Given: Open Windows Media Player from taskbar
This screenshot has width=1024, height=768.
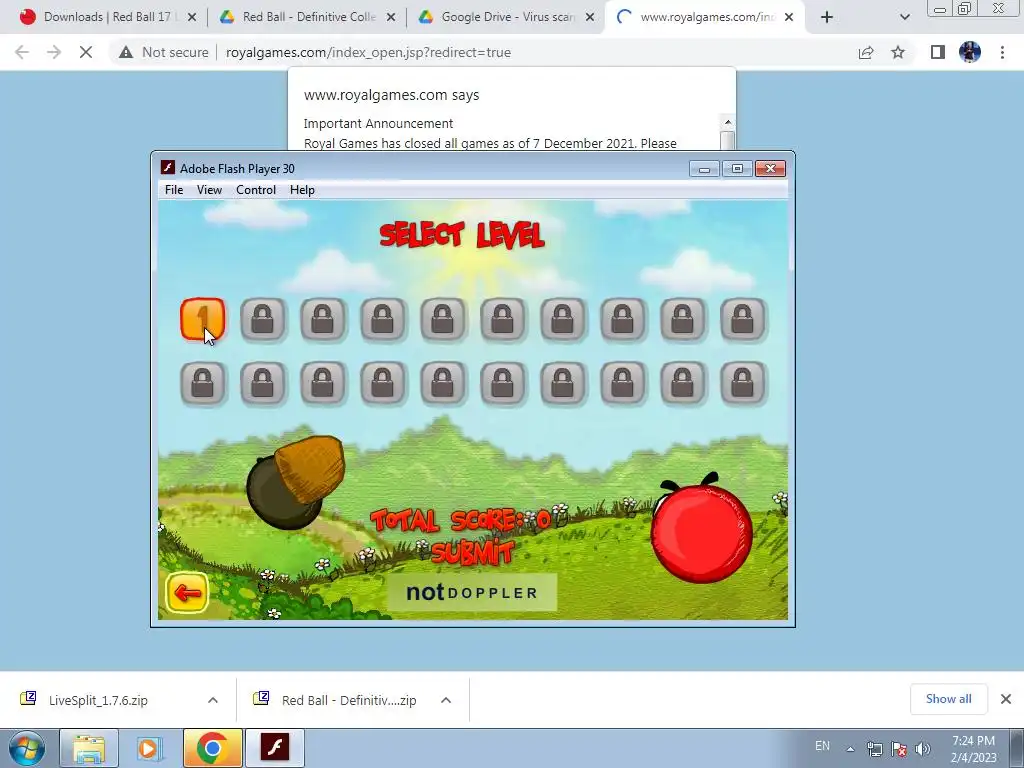Looking at the screenshot, I should [x=150, y=748].
